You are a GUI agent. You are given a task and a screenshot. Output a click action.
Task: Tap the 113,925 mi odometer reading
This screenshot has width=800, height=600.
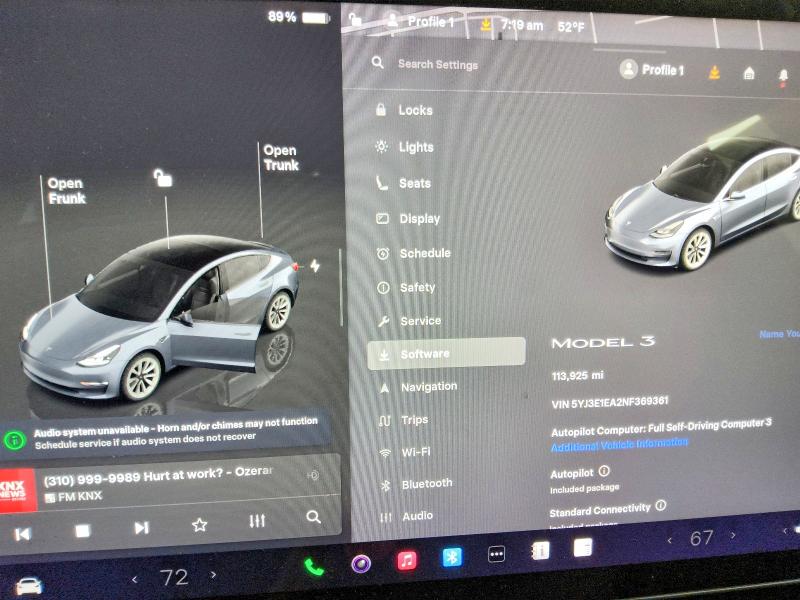click(x=578, y=376)
